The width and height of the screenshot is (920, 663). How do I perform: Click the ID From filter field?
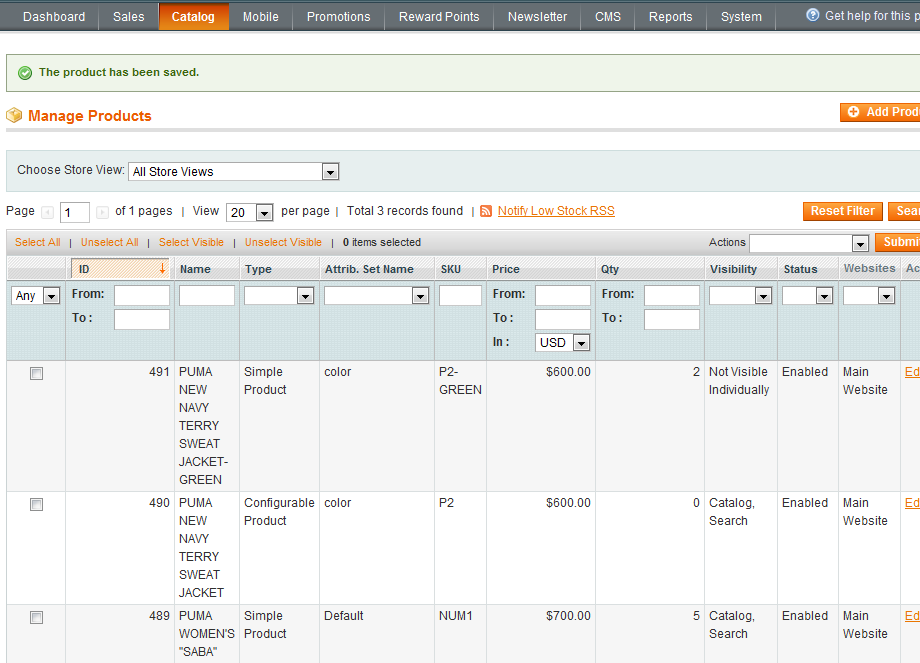[142, 295]
